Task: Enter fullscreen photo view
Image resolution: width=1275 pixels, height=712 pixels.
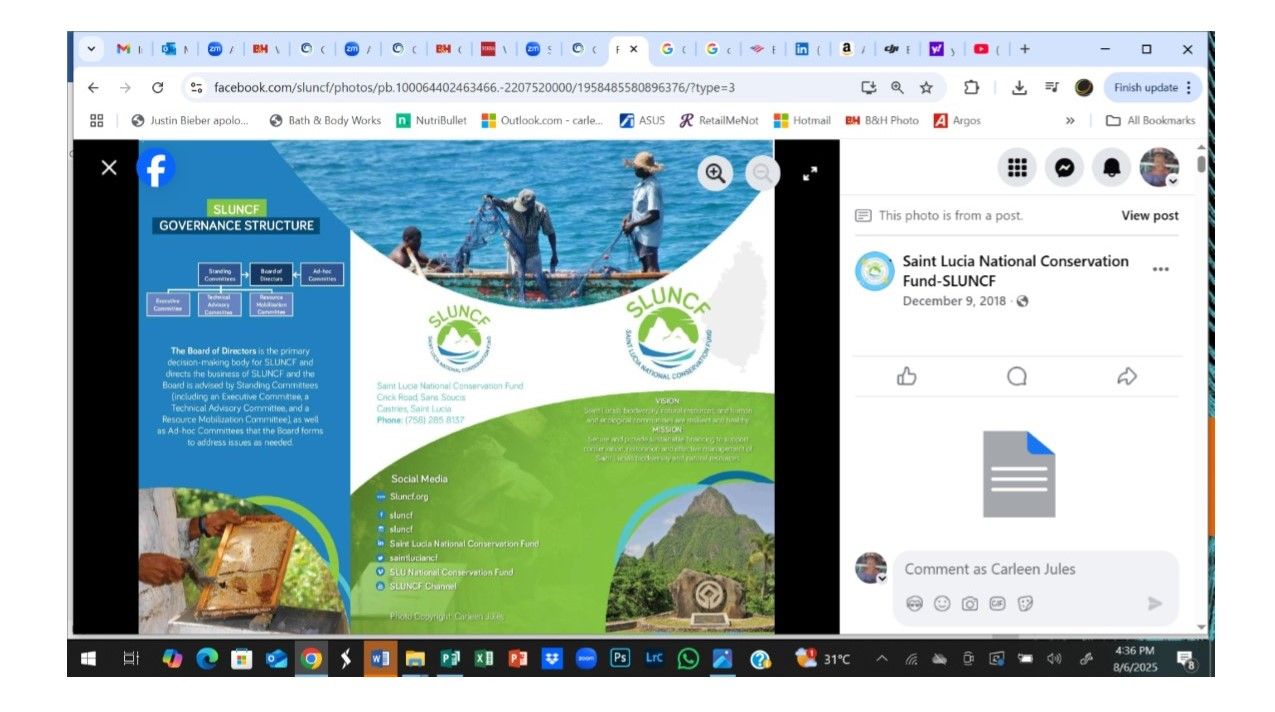Action: click(810, 173)
